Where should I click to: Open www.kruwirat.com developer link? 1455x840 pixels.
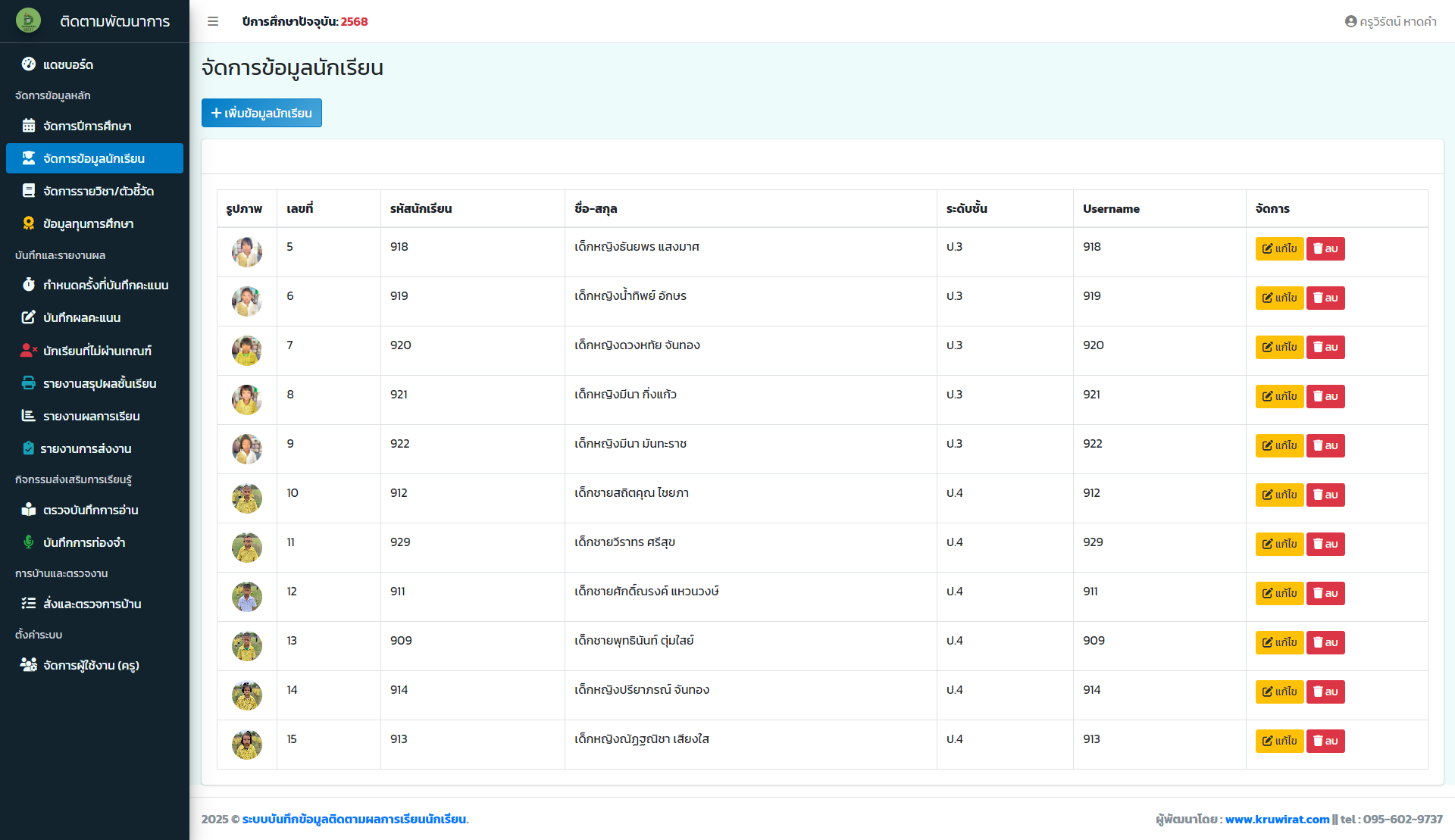1277,819
